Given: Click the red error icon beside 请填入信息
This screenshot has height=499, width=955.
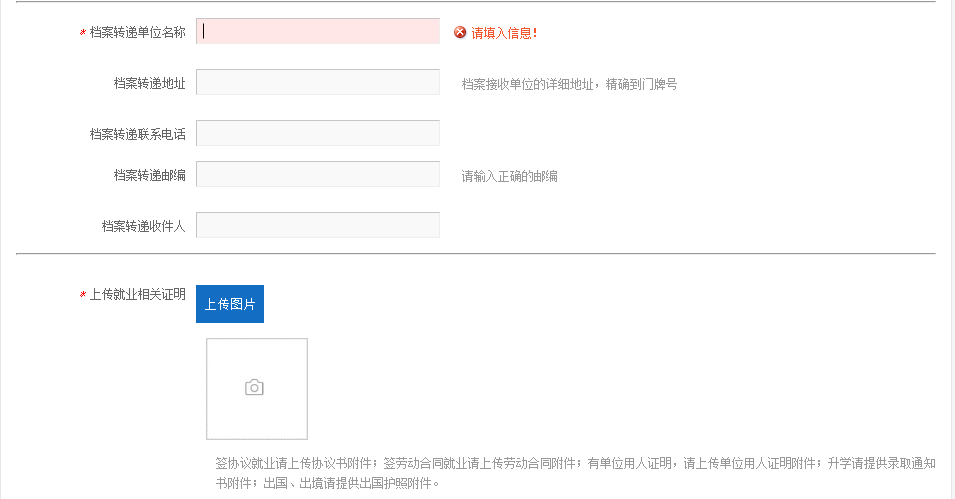Looking at the screenshot, I should click(x=460, y=33).
